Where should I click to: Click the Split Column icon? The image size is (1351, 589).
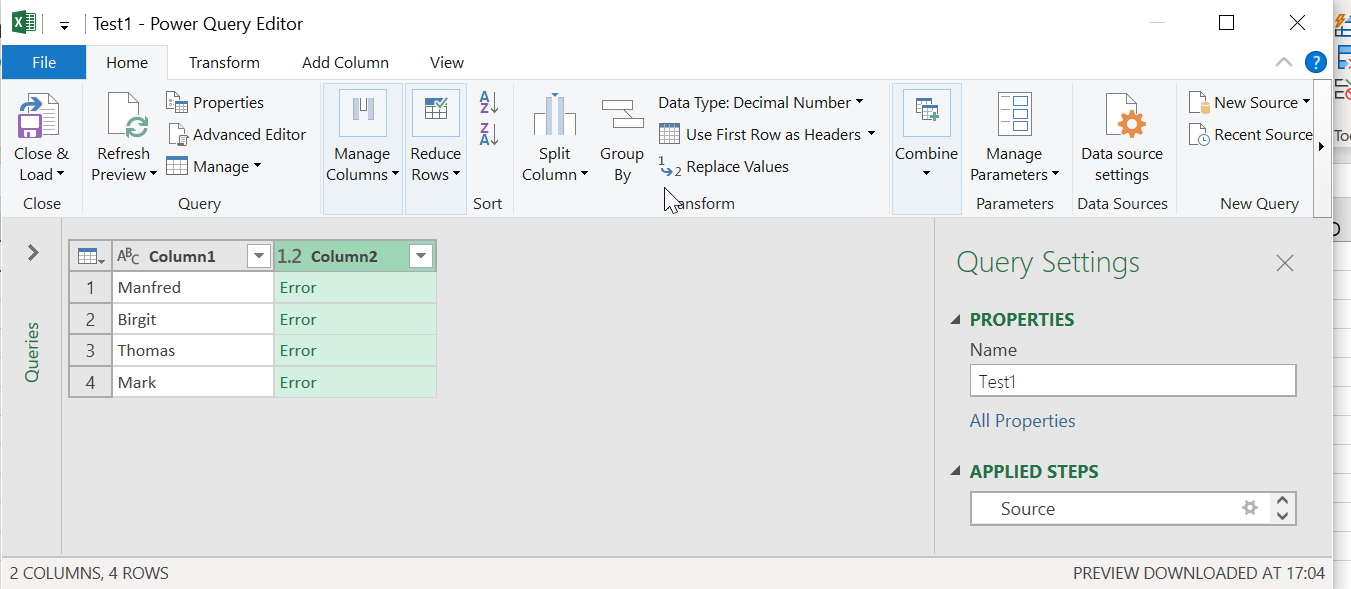(x=554, y=115)
